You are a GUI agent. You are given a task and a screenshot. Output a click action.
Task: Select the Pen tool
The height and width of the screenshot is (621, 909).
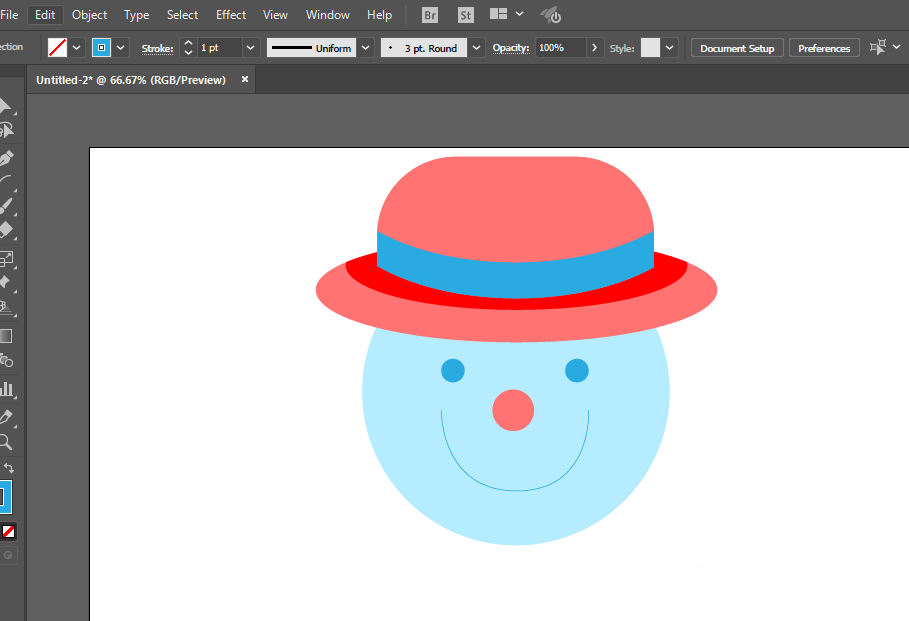(x=6, y=158)
